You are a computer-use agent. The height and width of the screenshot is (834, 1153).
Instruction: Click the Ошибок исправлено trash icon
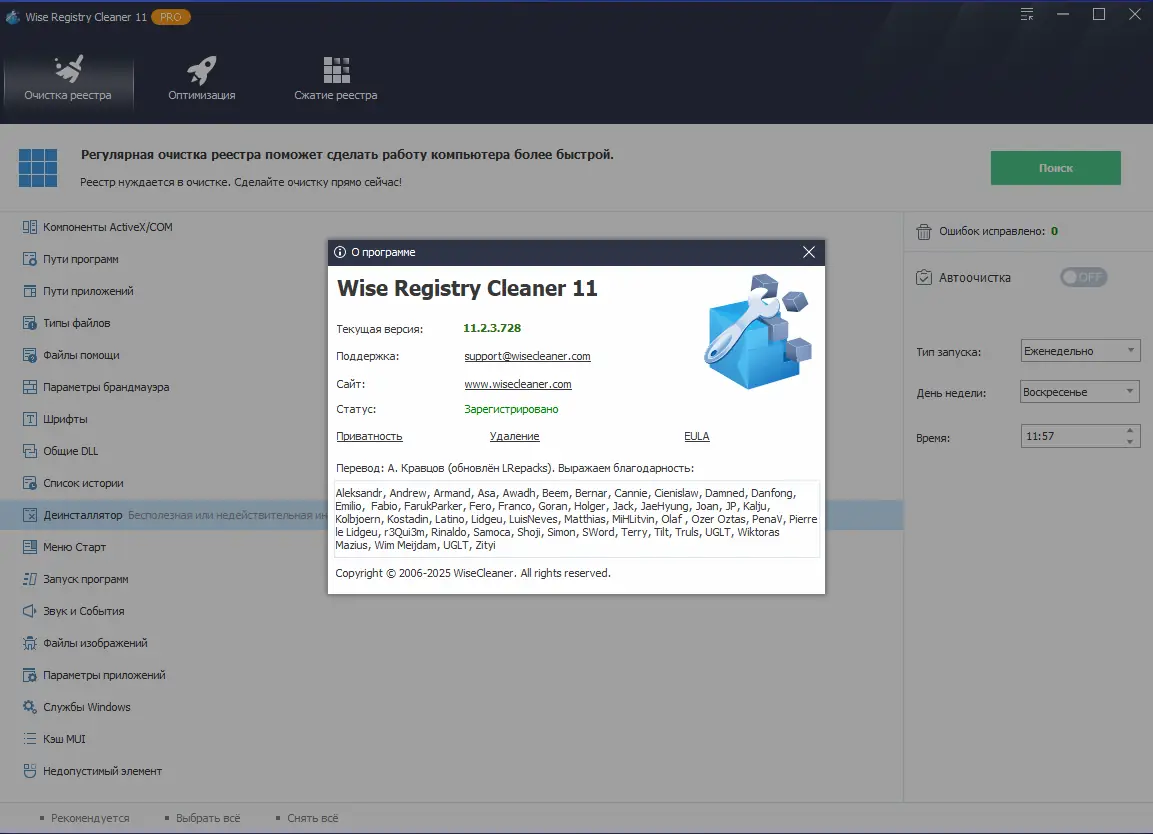(x=924, y=232)
